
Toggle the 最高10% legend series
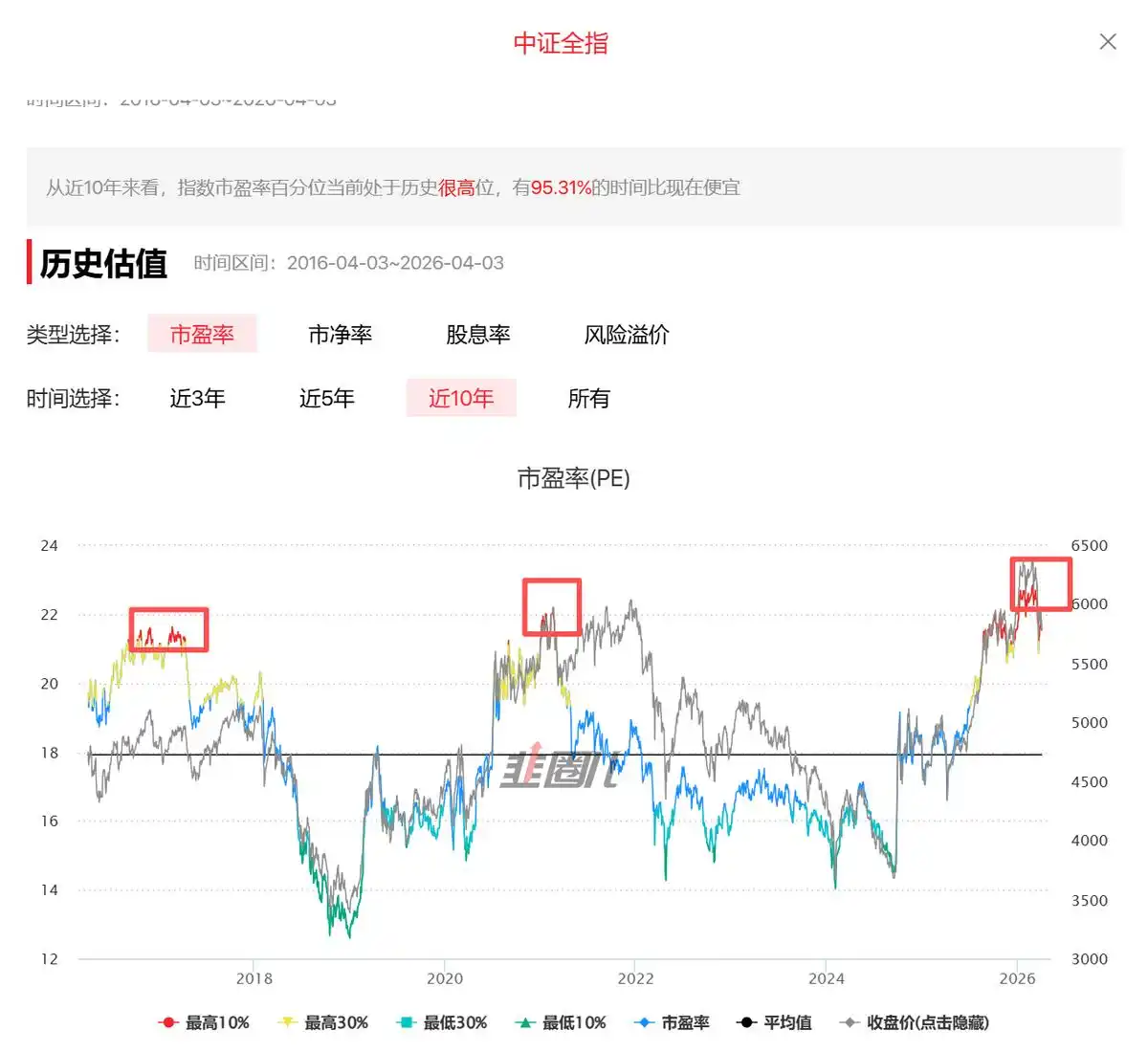204,1022
